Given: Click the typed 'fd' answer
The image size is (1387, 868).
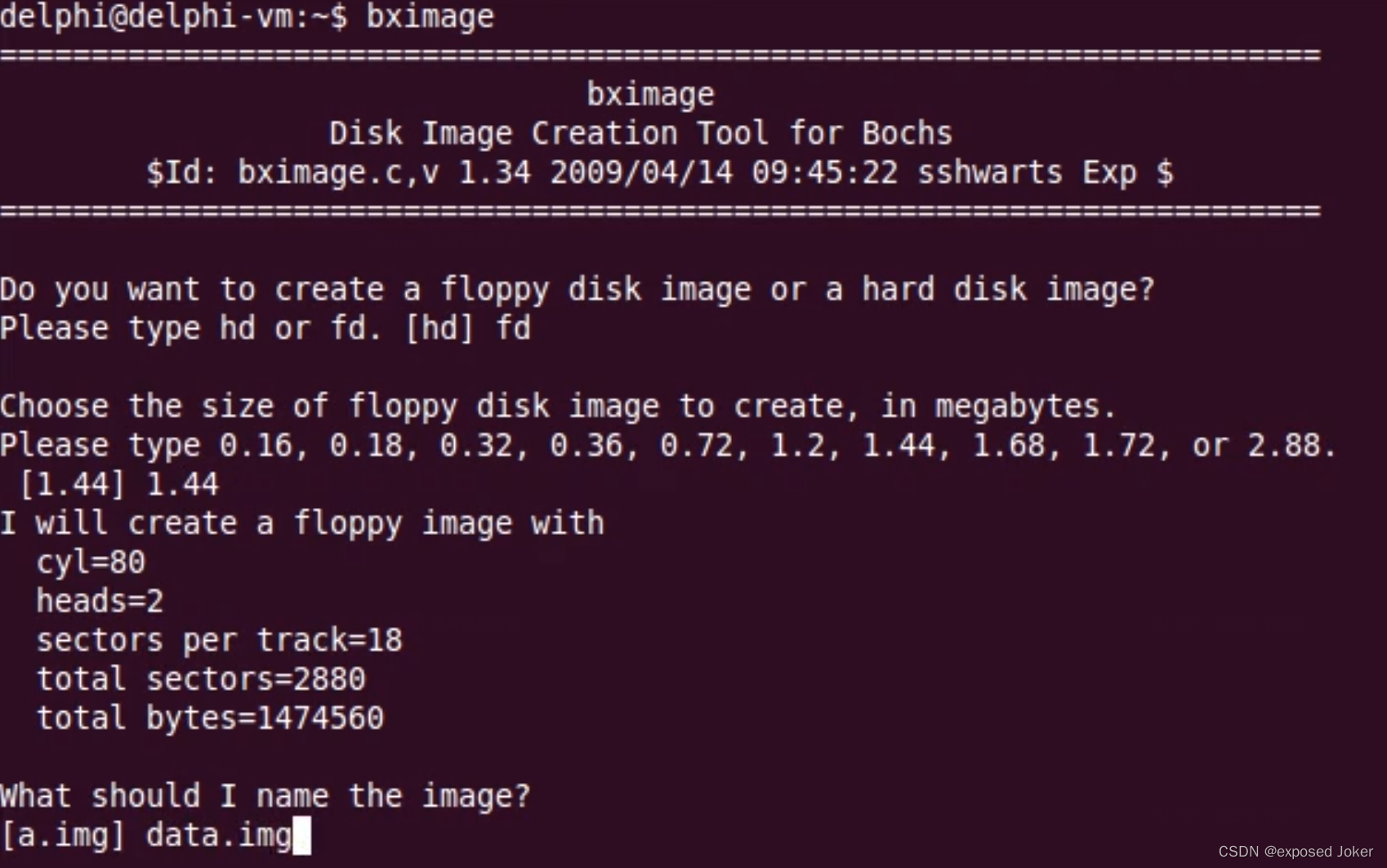Looking at the screenshot, I should pyautogui.click(x=514, y=328).
